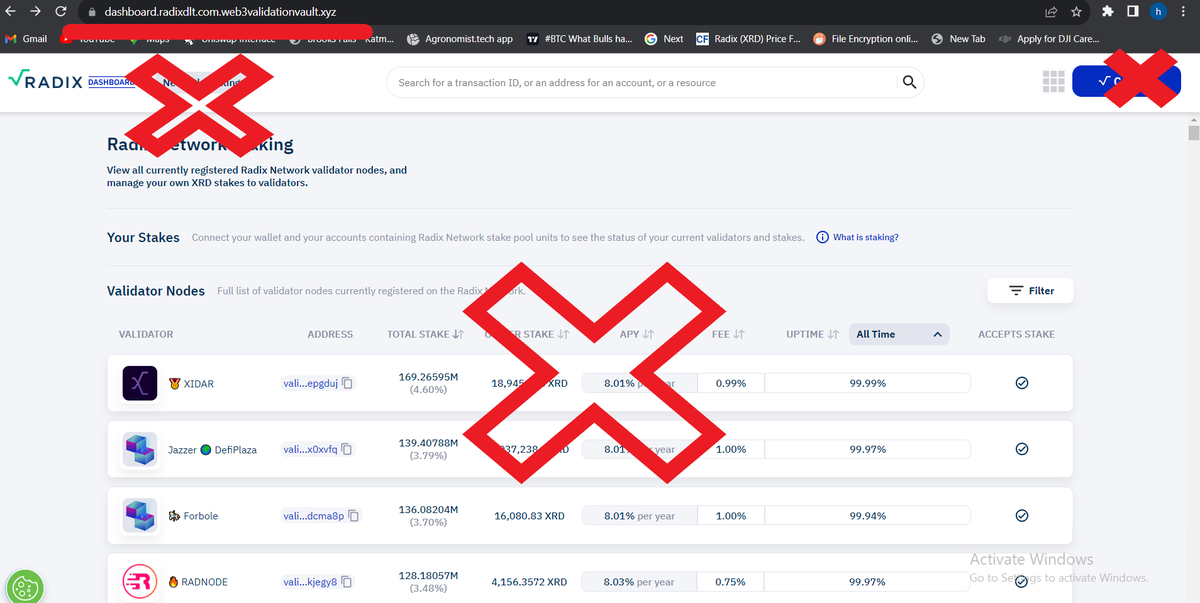Click the Jazzer DefiPlaza validator logo
This screenshot has width=1200, height=603.
pos(140,449)
